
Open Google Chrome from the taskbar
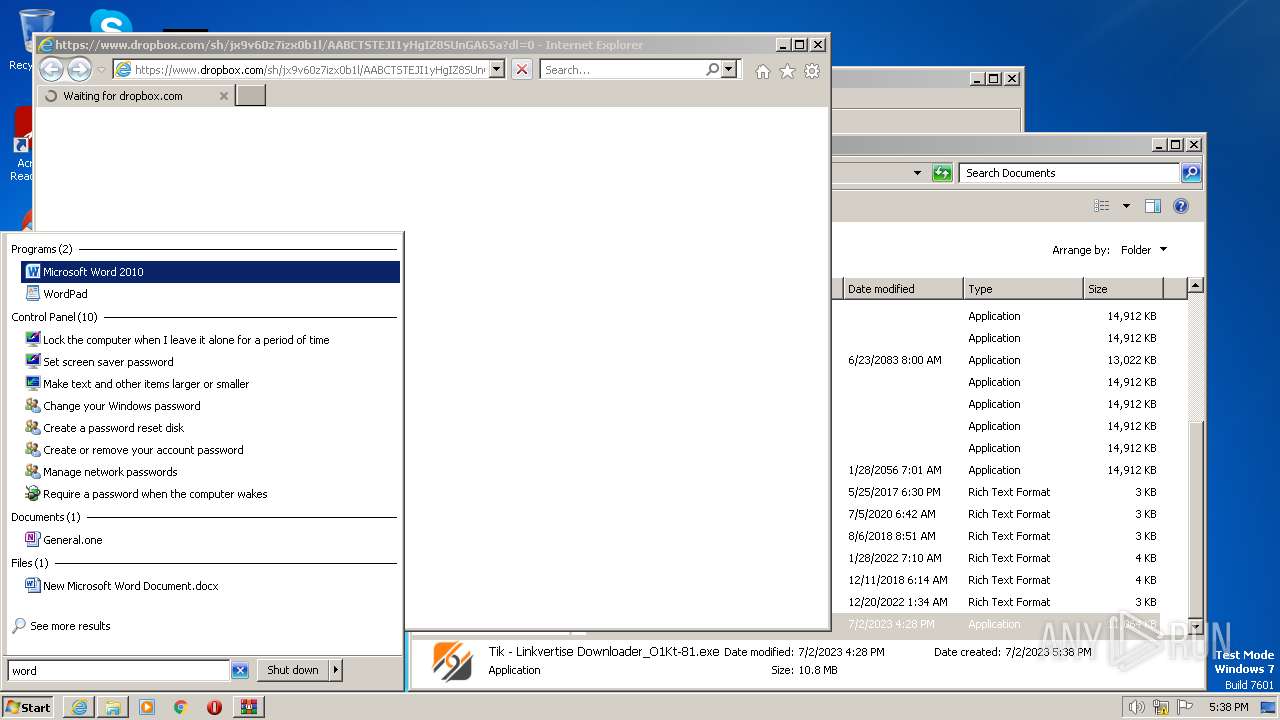(x=181, y=707)
